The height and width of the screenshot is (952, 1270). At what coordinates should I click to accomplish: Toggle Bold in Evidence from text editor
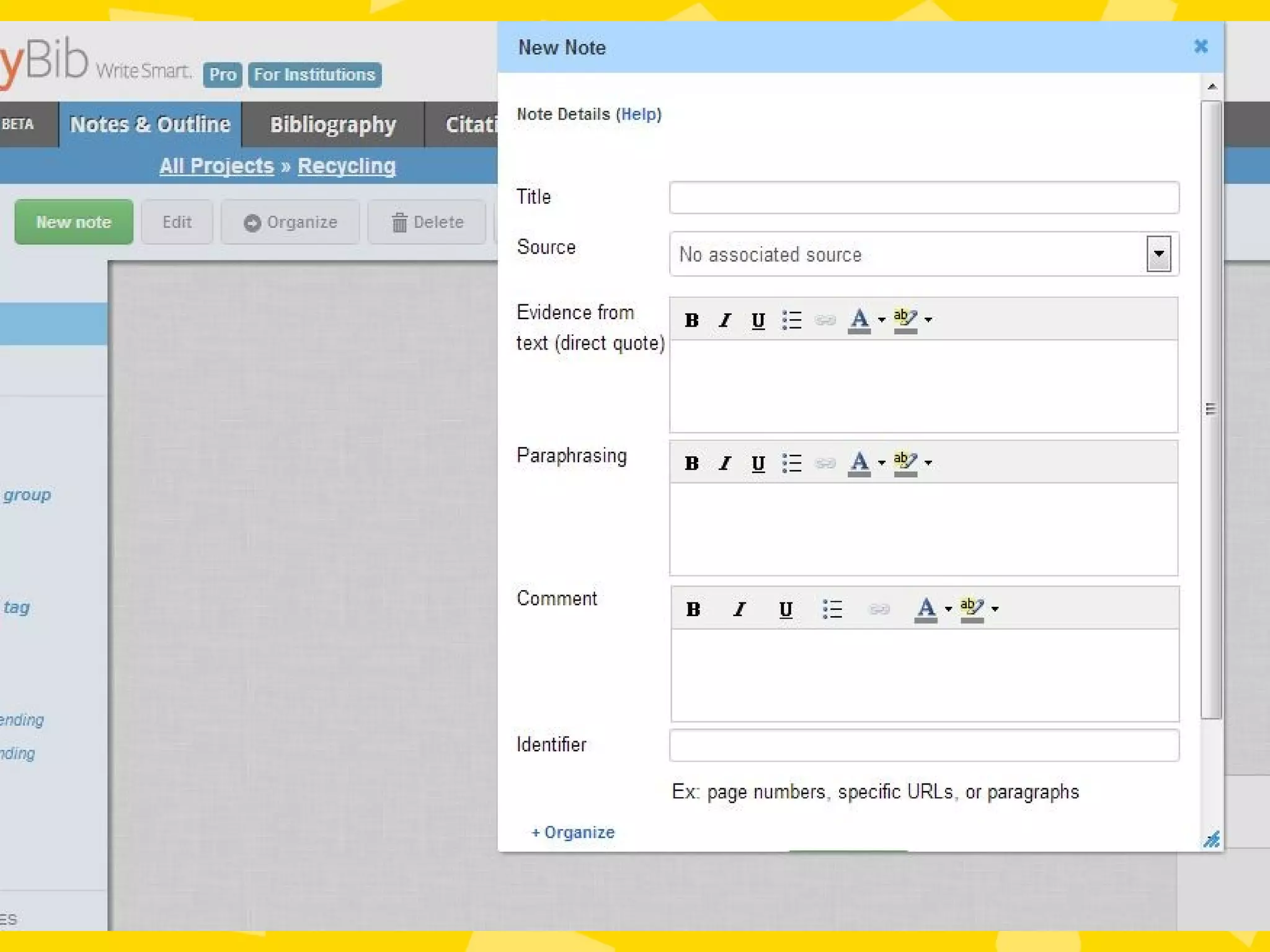coord(691,320)
